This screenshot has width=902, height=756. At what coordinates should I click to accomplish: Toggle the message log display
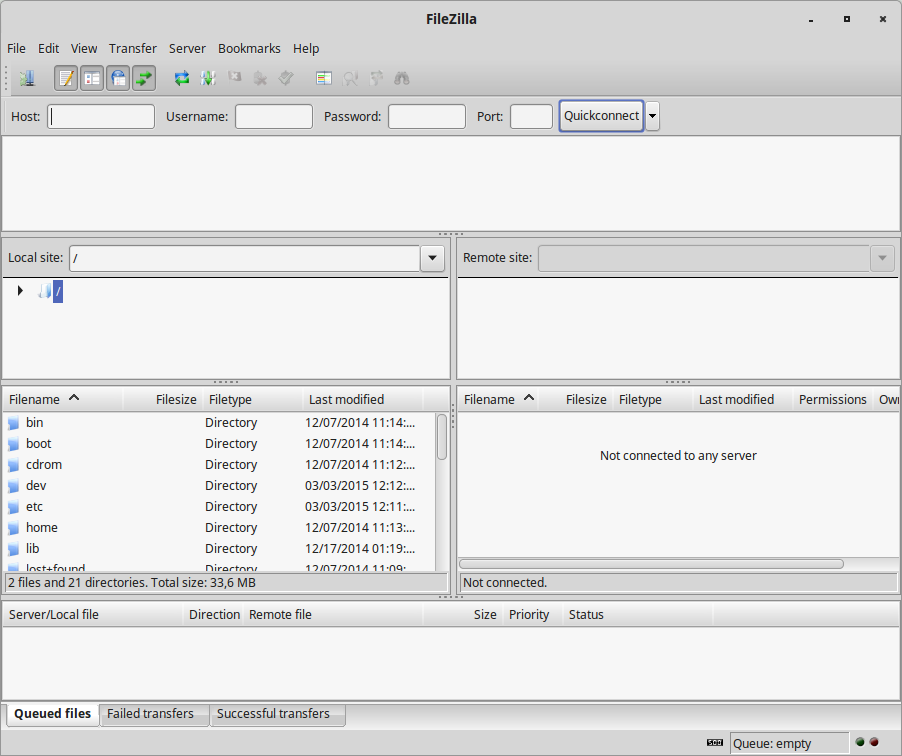click(66, 78)
